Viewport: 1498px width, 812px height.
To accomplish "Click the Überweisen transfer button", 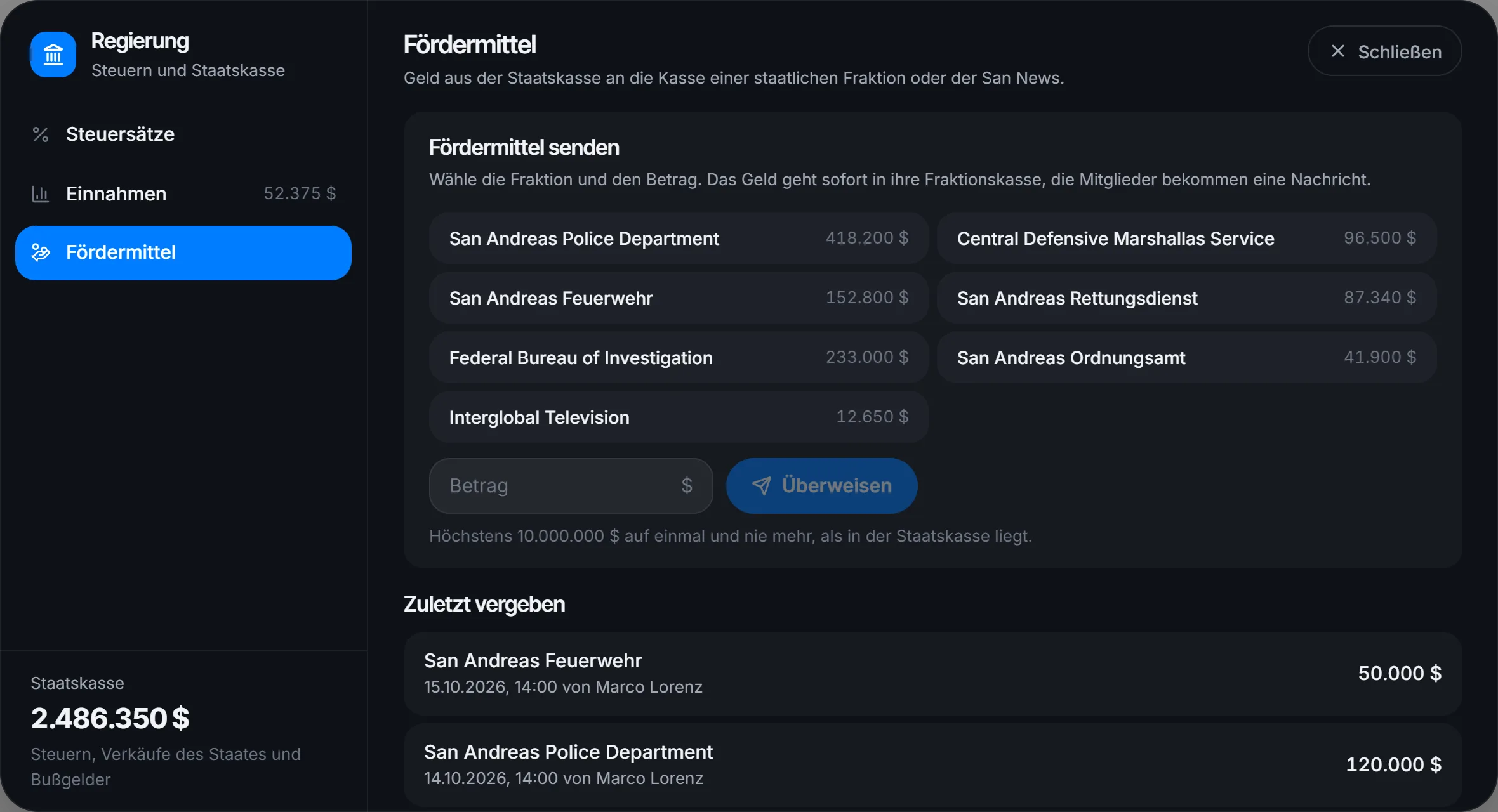I will click(822, 486).
